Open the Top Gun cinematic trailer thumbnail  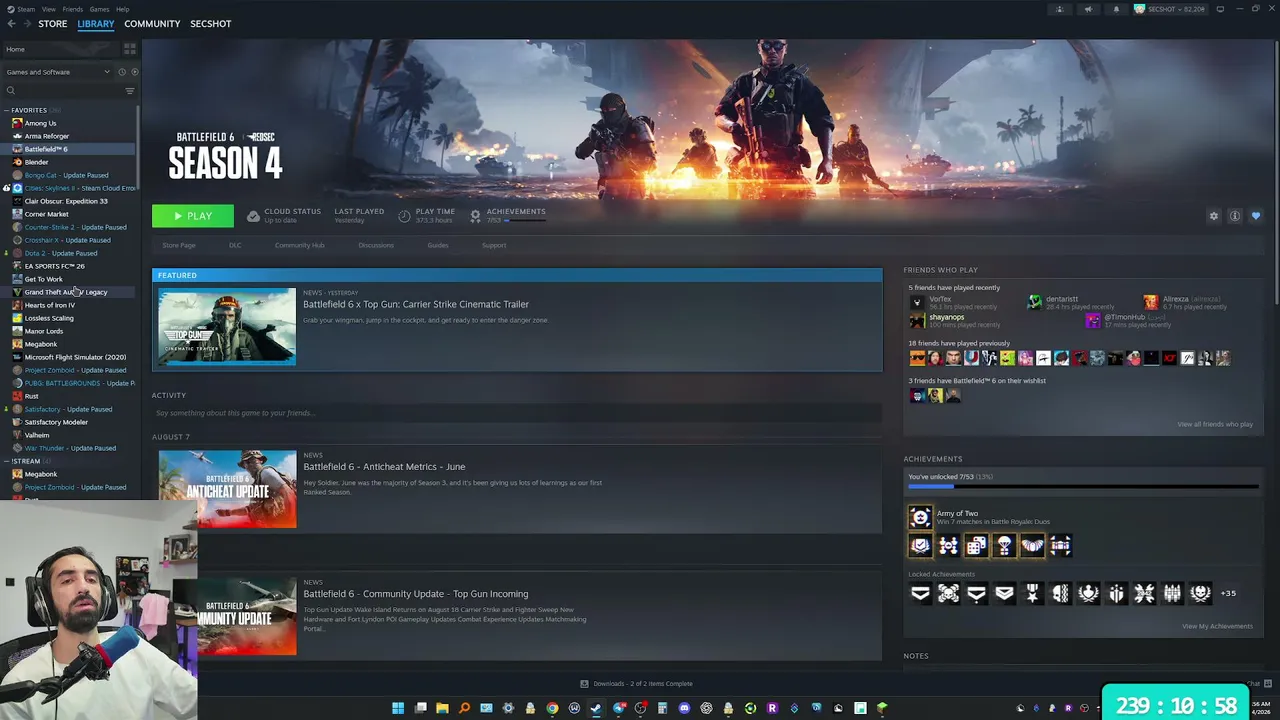(227, 327)
